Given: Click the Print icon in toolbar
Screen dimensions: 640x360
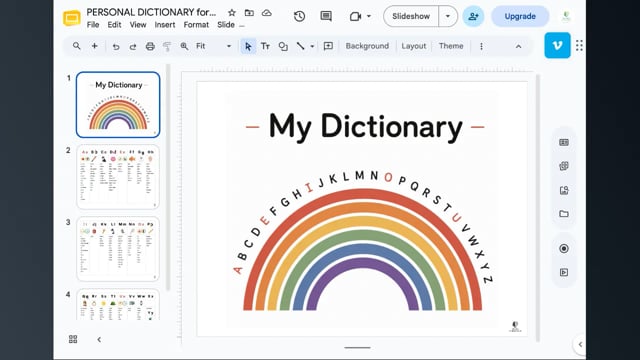Looking at the screenshot, I should pyautogui.click(x=150, y=46).
